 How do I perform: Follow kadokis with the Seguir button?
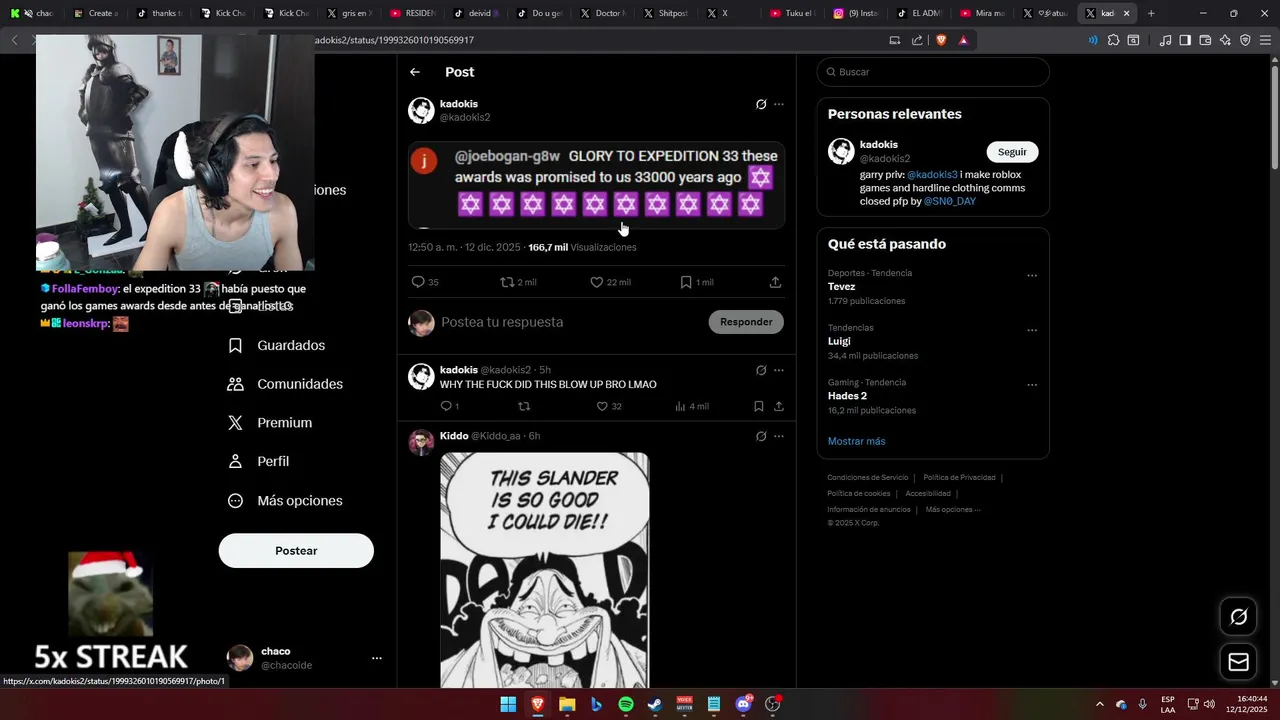pos(1012,152)
